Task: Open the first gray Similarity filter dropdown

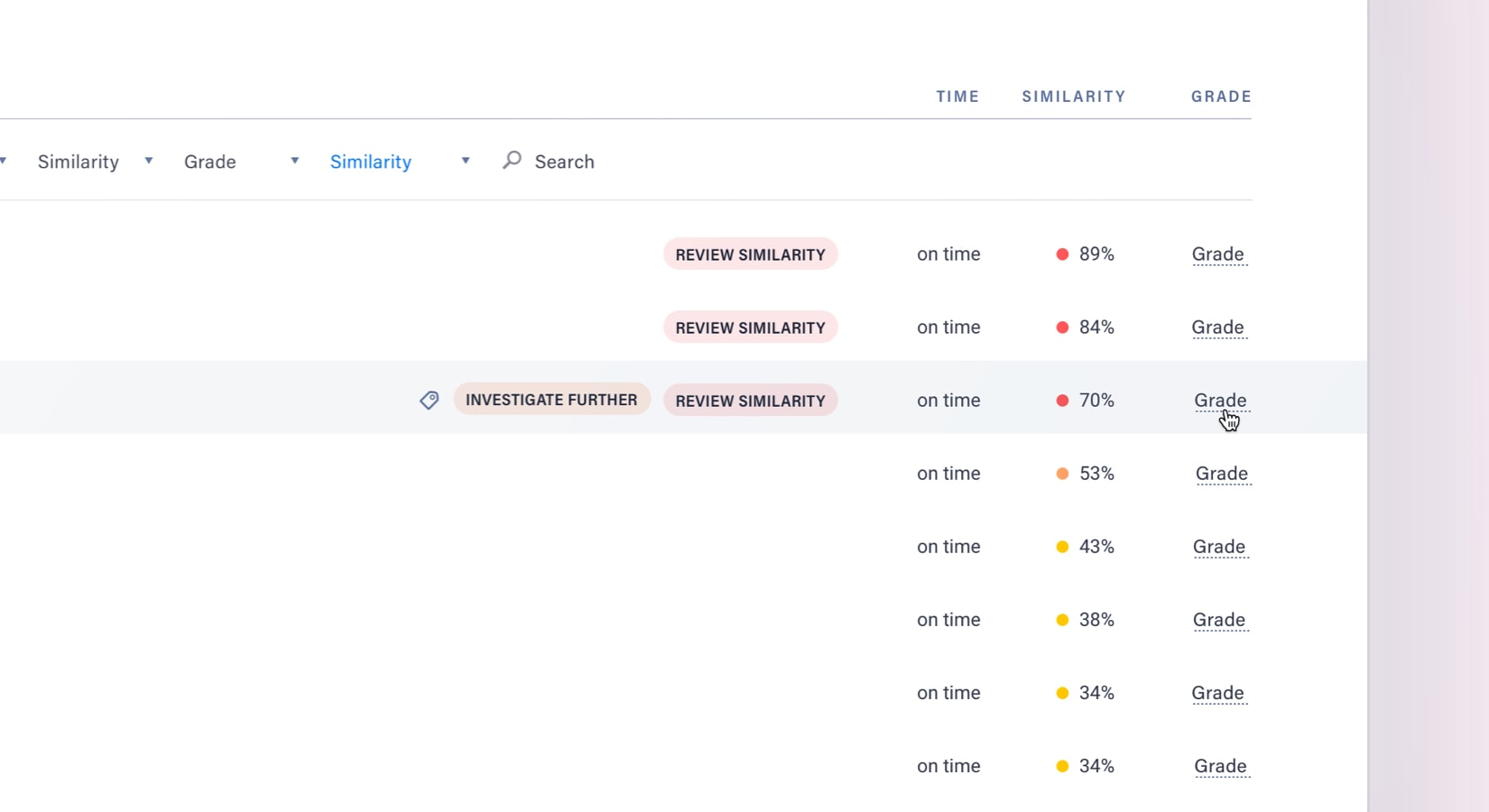Action: coord(95,161)
